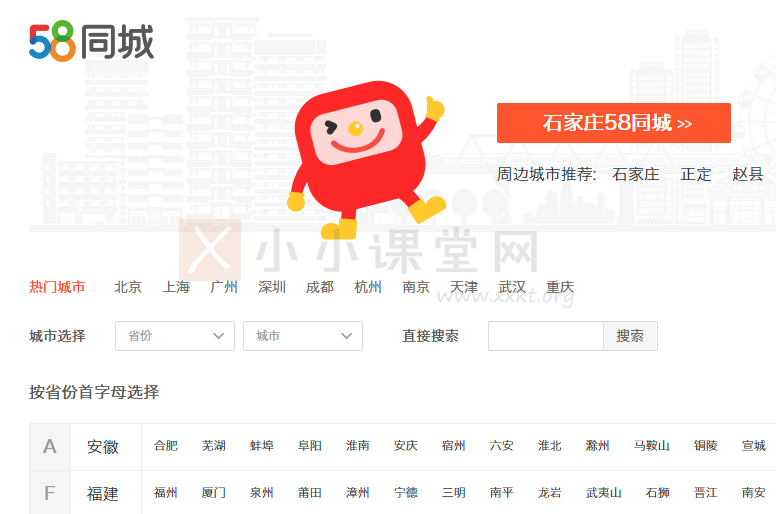Viewport: 776px width, 514px height.
Task: Open city 南安 in 福建 row
Action: [754, 493]
